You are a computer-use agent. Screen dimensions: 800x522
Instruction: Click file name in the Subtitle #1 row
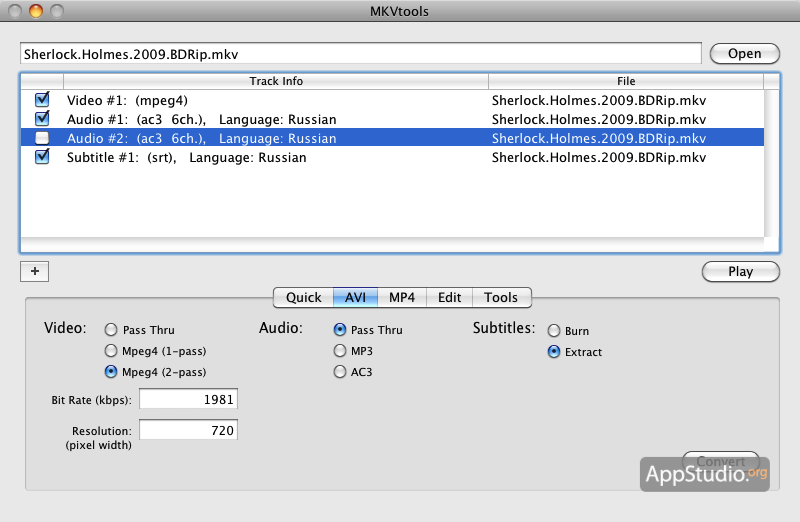coord(598,158)
